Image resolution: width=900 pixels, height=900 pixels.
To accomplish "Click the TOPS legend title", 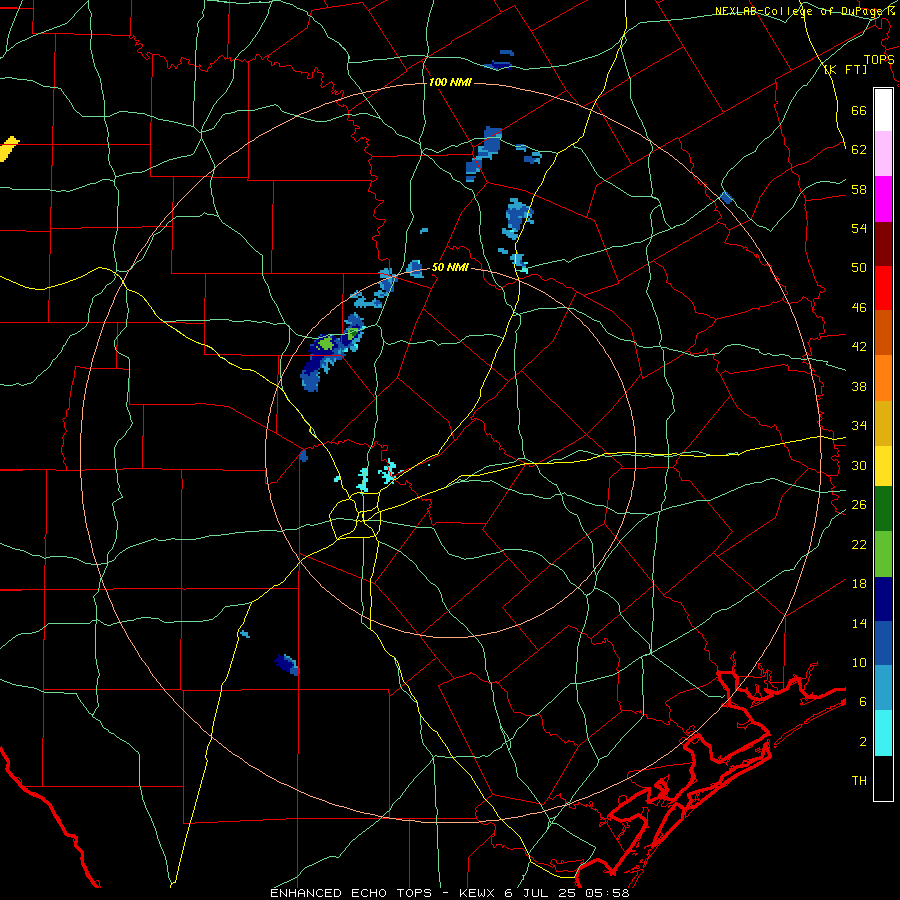I will (x=879, y=60).
